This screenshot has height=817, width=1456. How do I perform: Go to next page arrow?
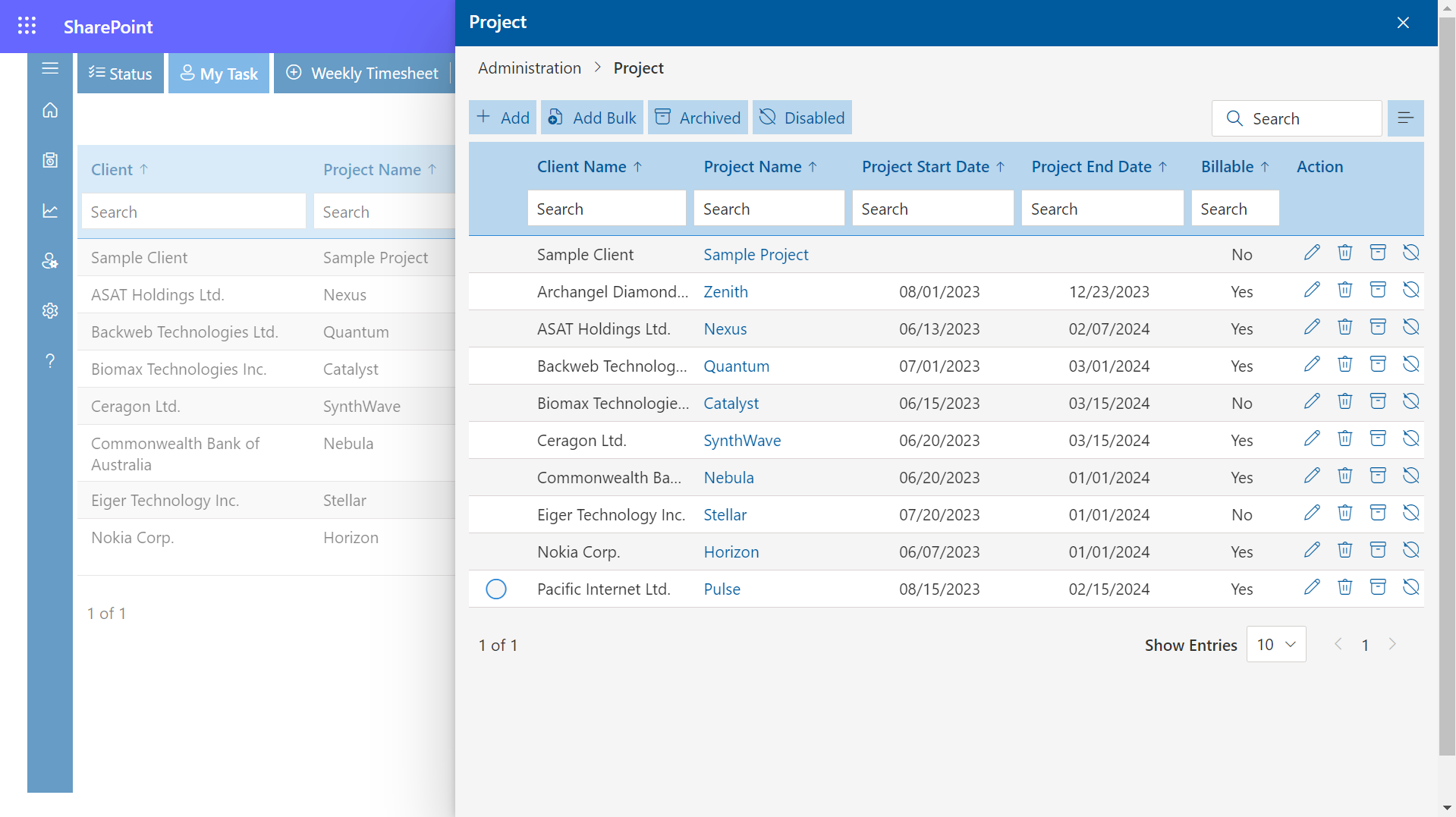pyautogui.click(x=1392, y=644)
